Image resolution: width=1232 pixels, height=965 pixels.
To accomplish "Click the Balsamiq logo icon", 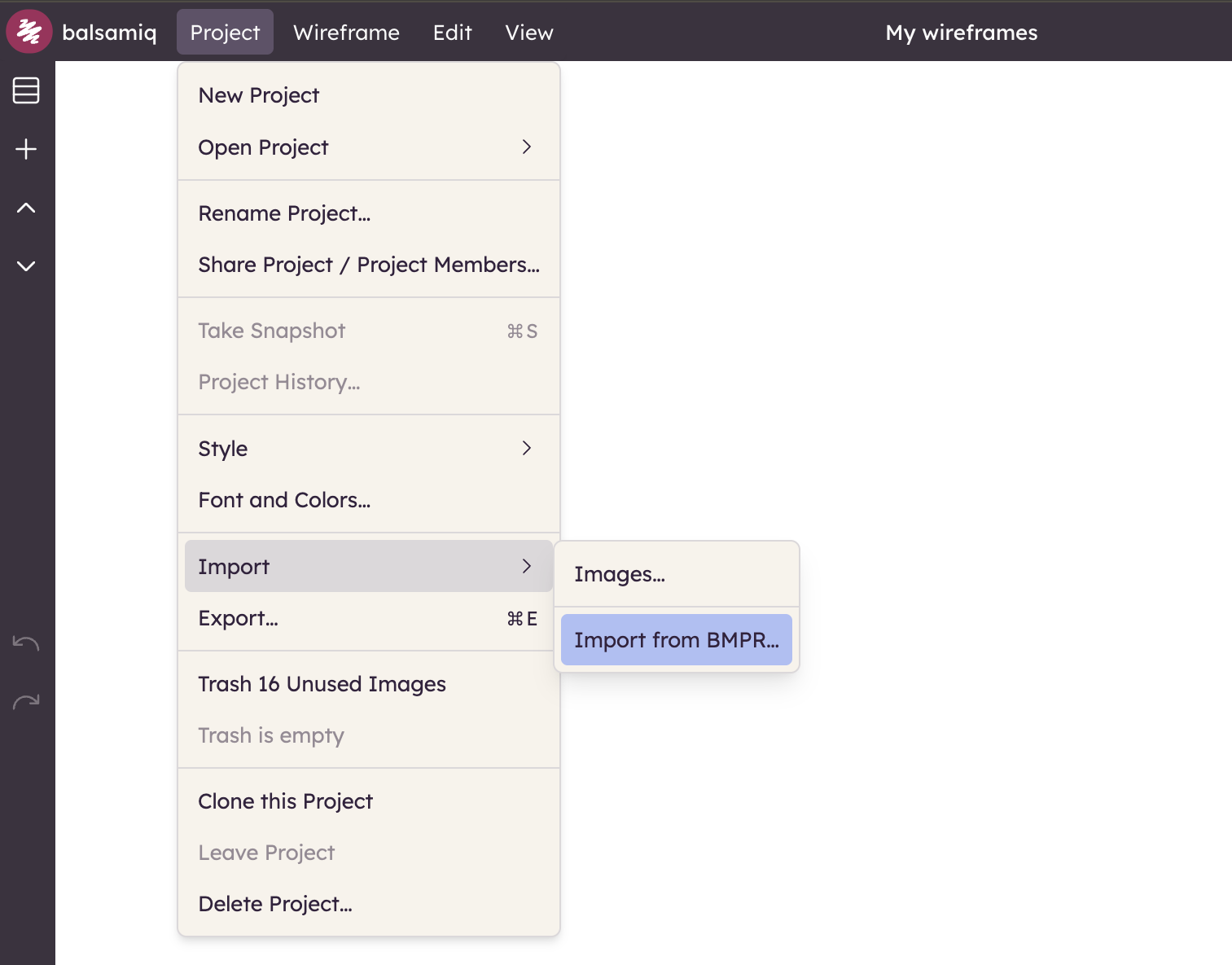I will tap(29, 32).
